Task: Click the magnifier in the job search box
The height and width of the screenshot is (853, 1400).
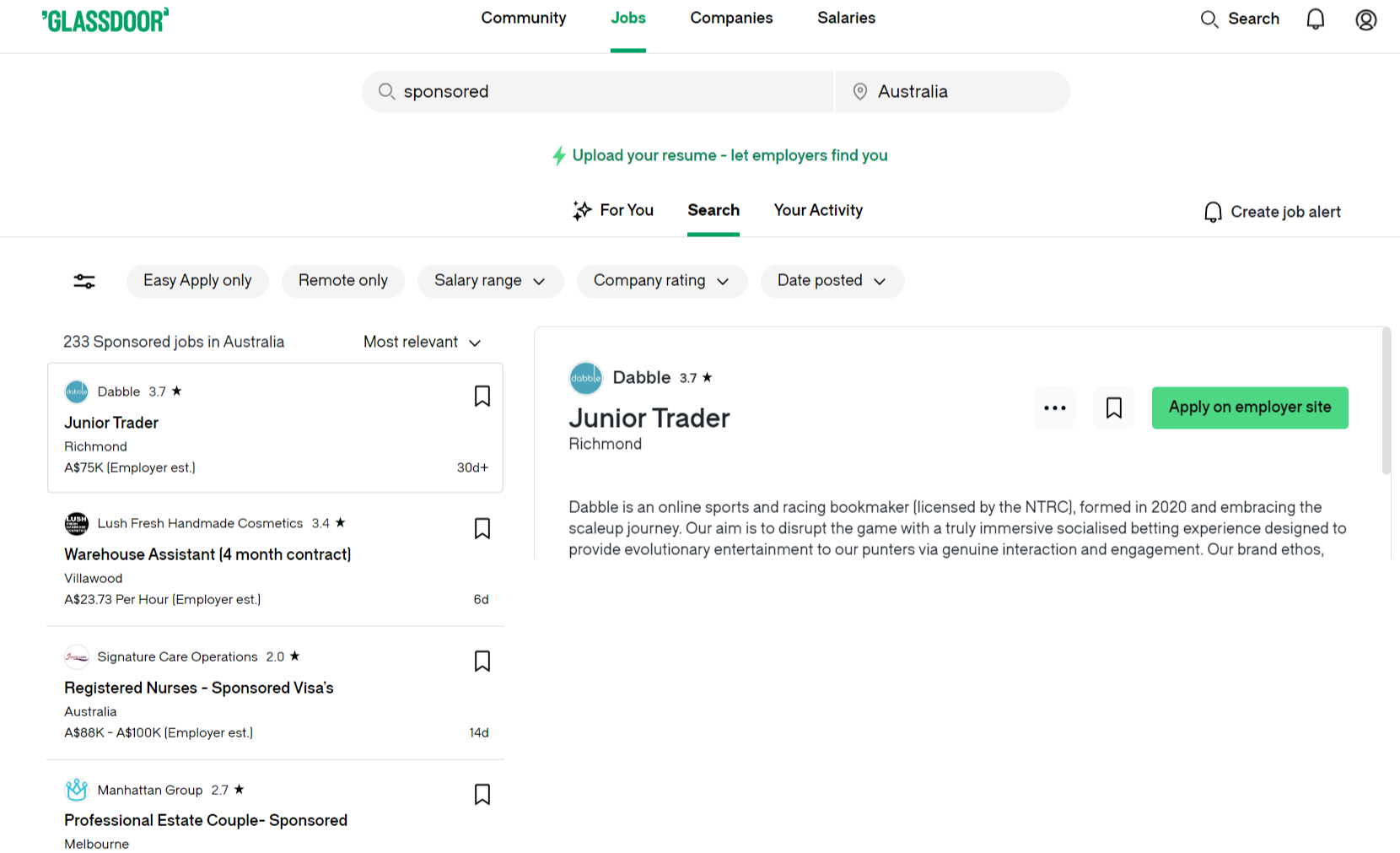Action: pyautogui.click(x=386, y=91)
